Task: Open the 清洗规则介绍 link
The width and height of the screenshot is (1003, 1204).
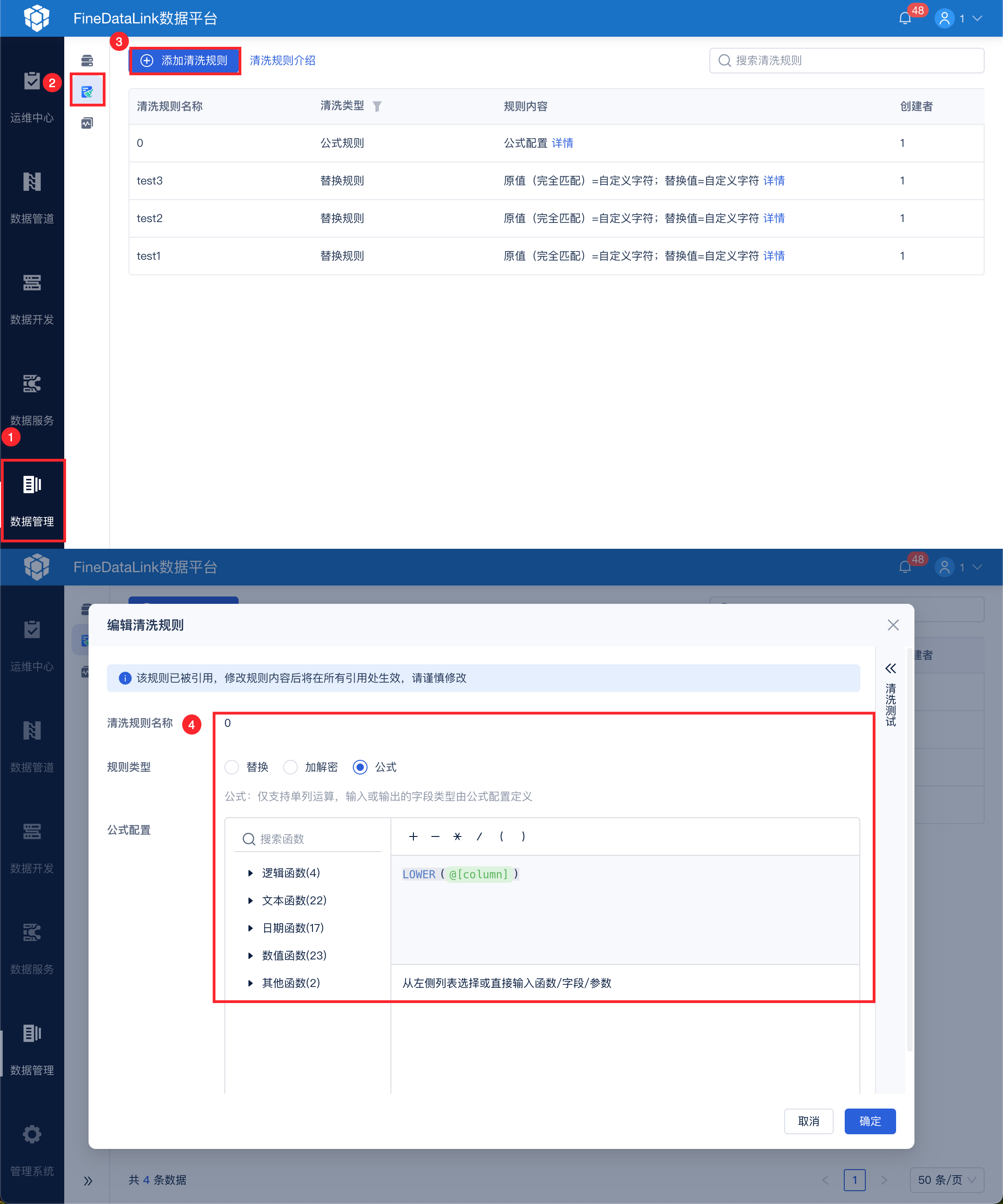Action: [282, 61]
